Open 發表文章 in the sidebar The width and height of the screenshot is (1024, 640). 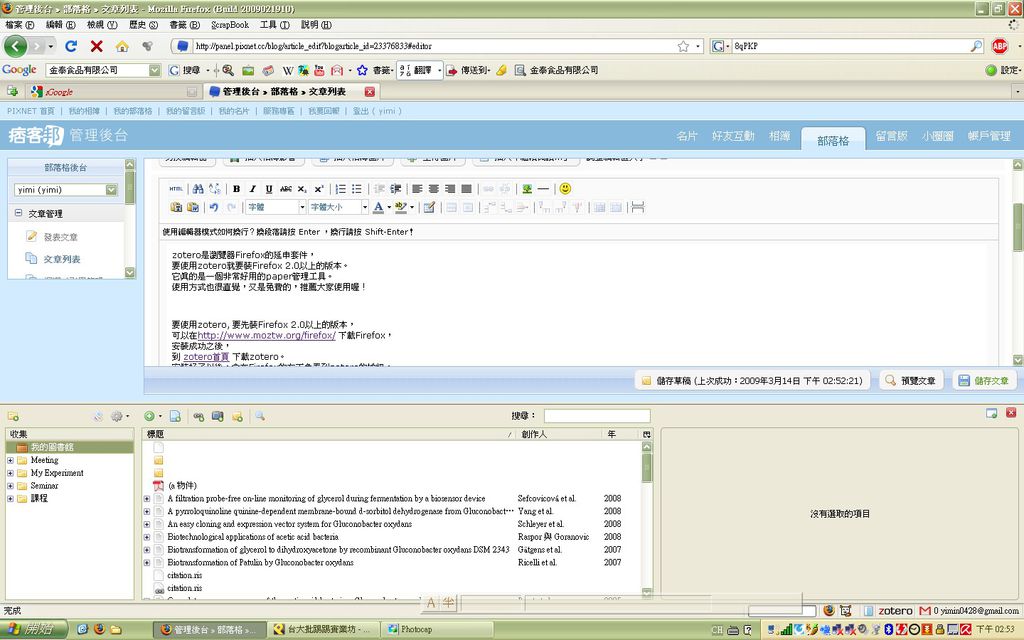60,237
